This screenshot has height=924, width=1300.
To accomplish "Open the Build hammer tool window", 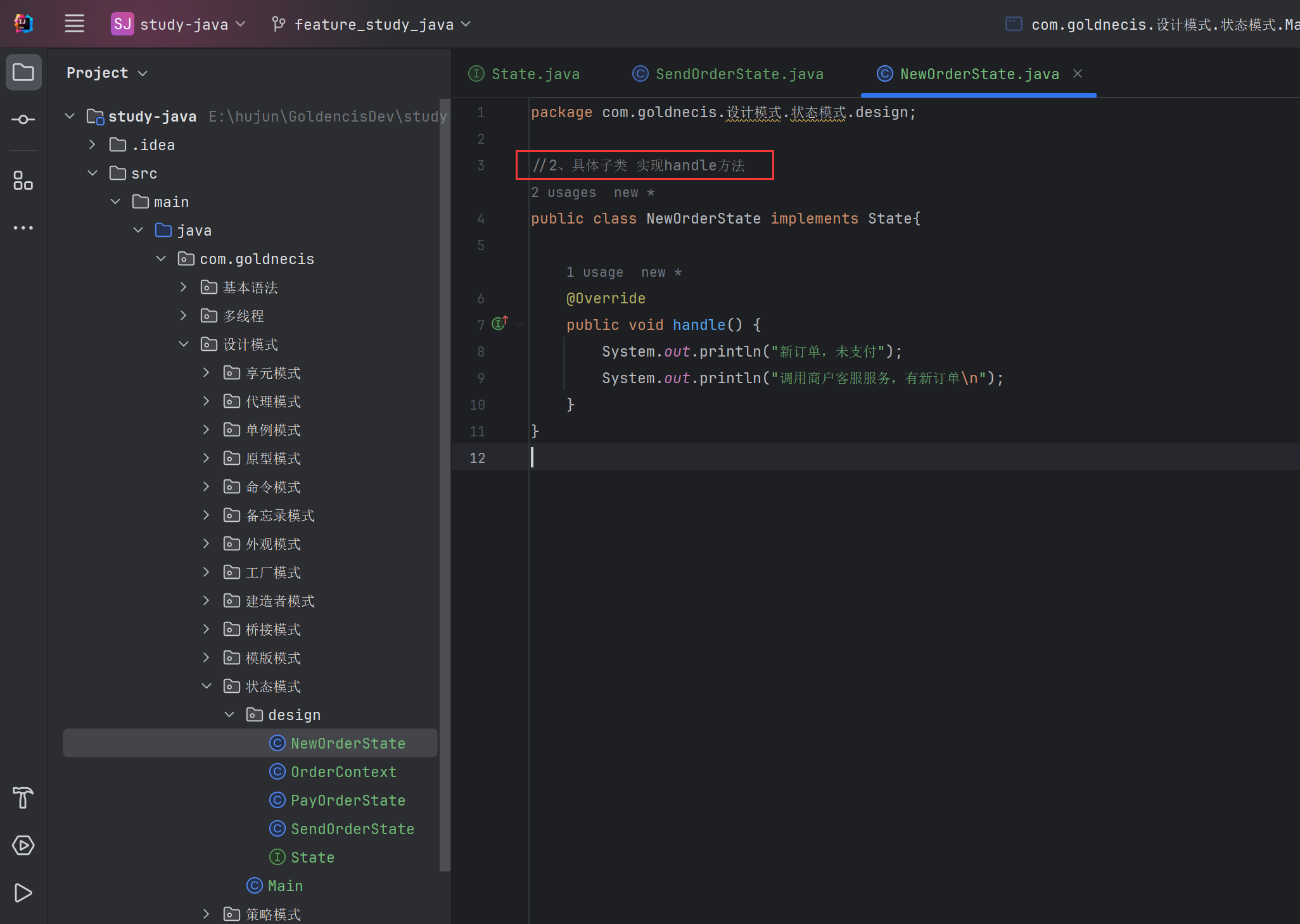I will (23, 798).
